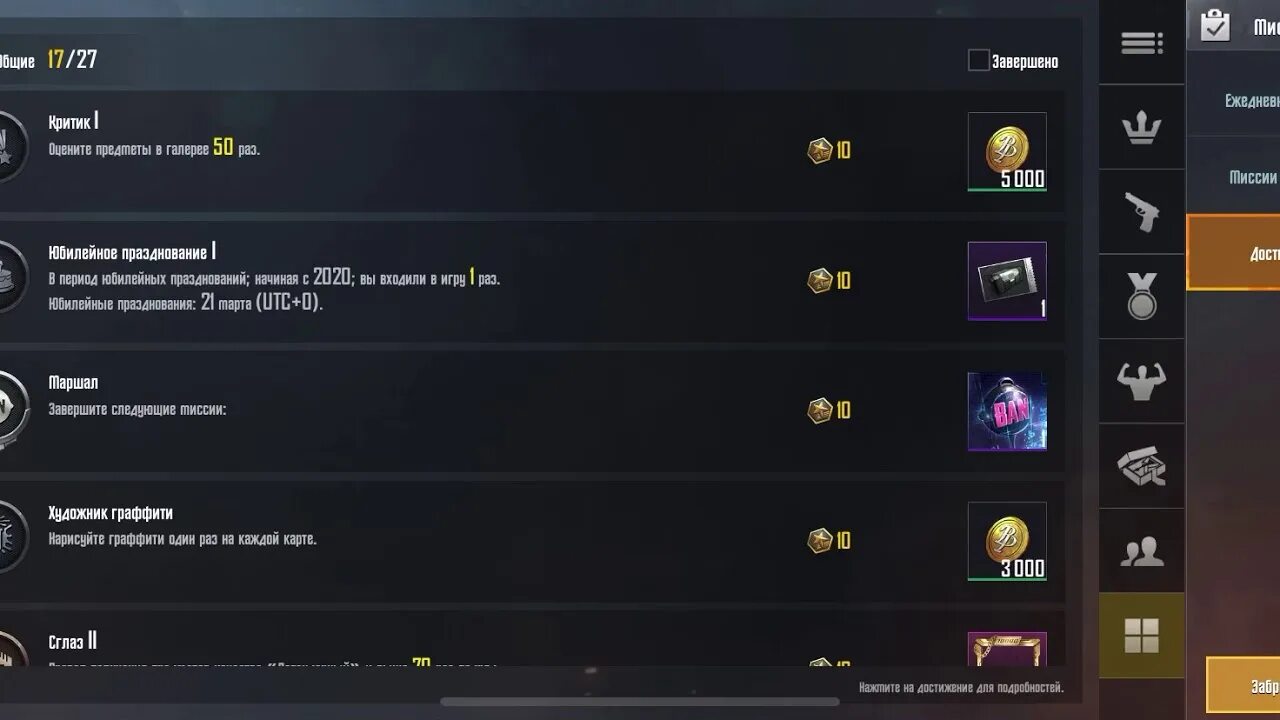Screen dimensions: 1280x720
Task: Select the highlighted four-squares category icon
Action: (1141, 635)
